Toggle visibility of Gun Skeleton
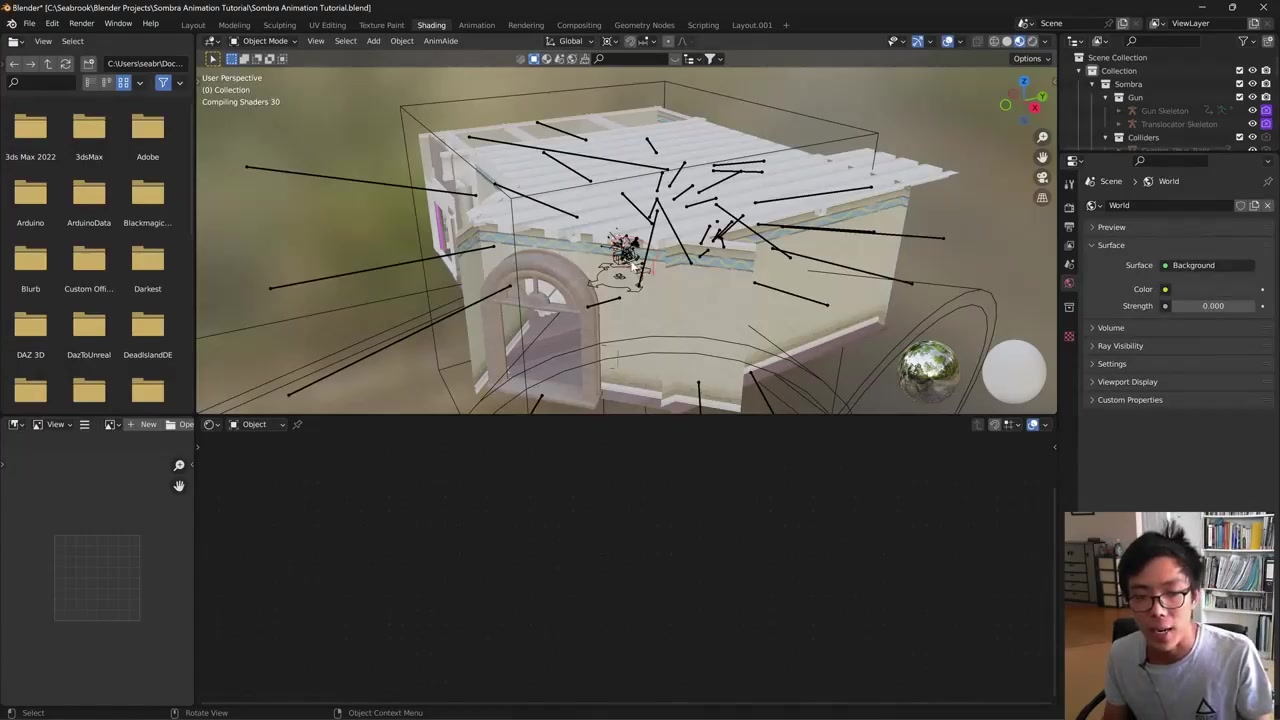 [1252, 111]
